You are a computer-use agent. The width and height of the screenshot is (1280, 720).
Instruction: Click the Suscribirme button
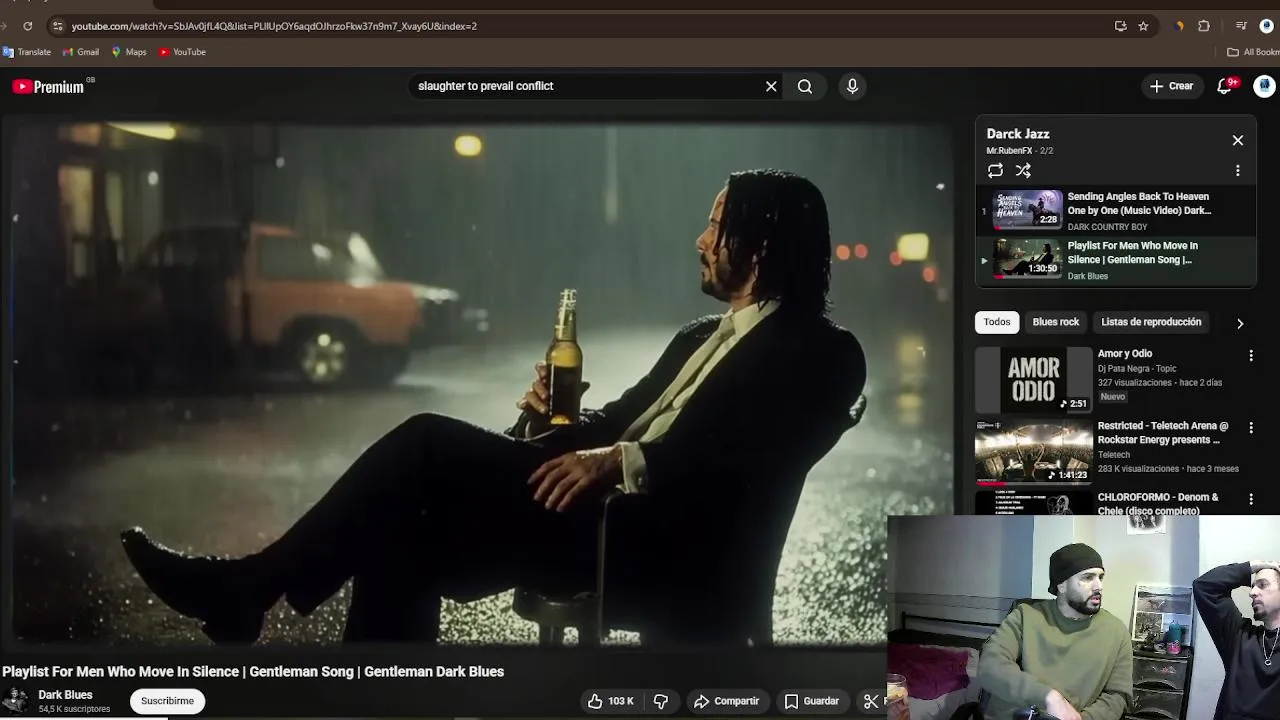167,701
